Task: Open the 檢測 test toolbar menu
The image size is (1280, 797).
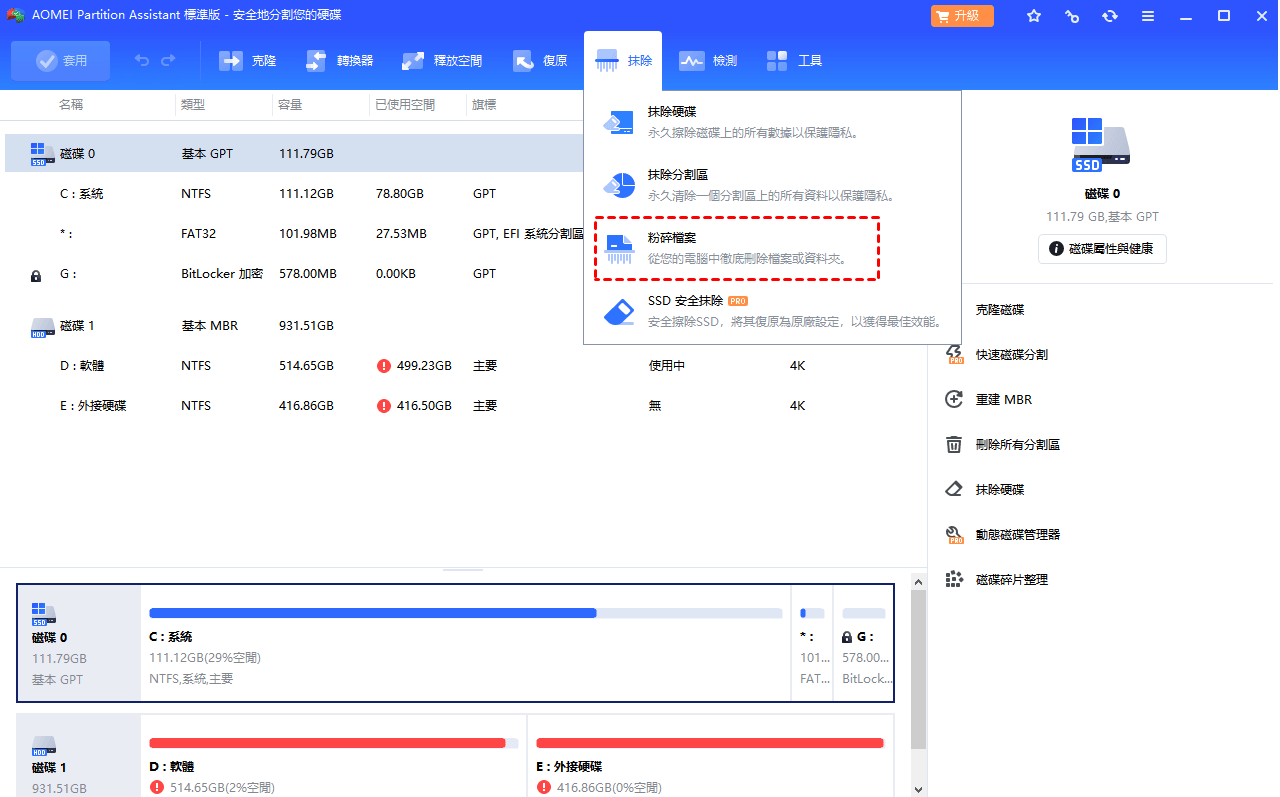Action: pos(708,61)
